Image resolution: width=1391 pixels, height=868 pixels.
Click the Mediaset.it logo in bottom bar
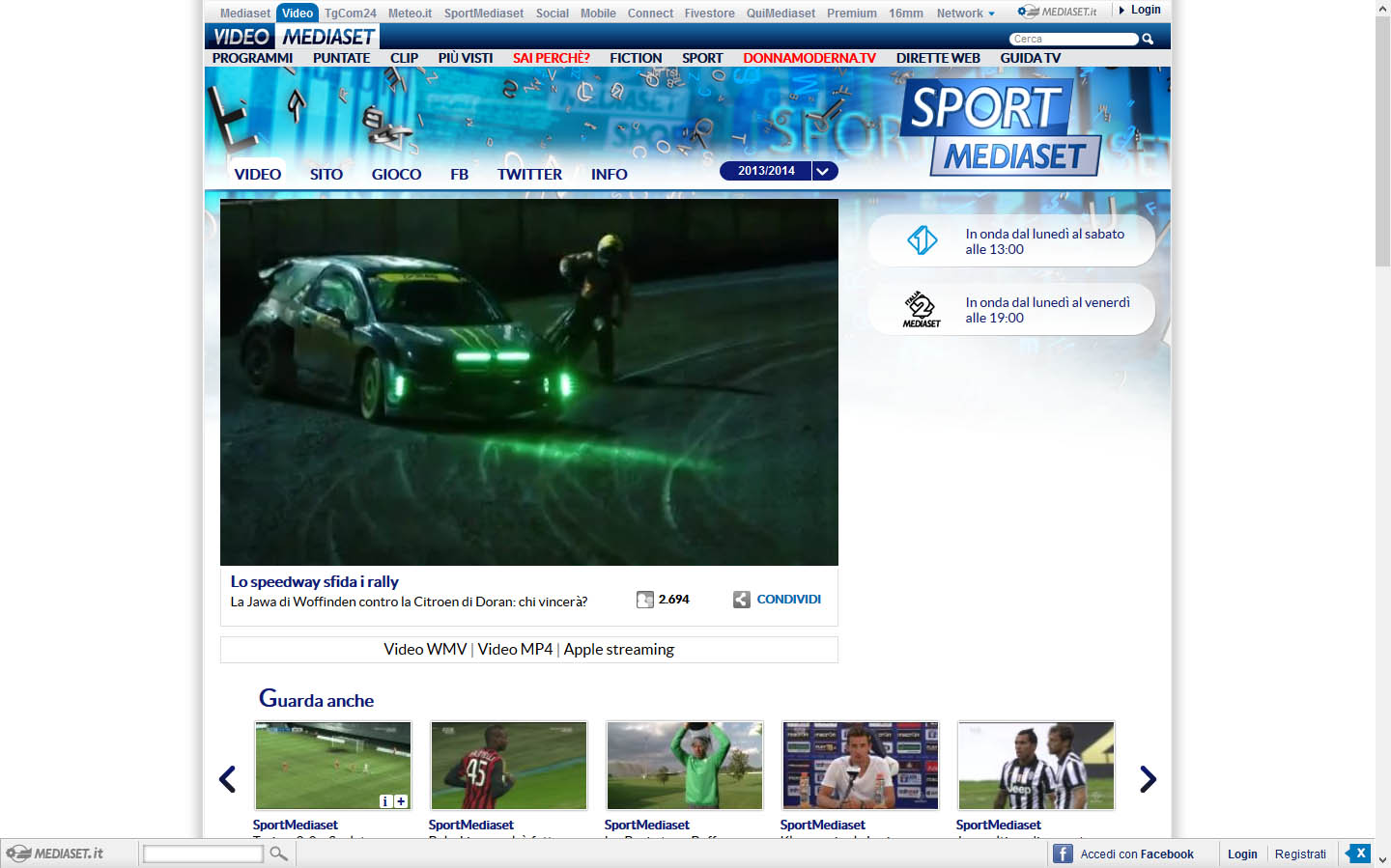(x=54, y=854)
